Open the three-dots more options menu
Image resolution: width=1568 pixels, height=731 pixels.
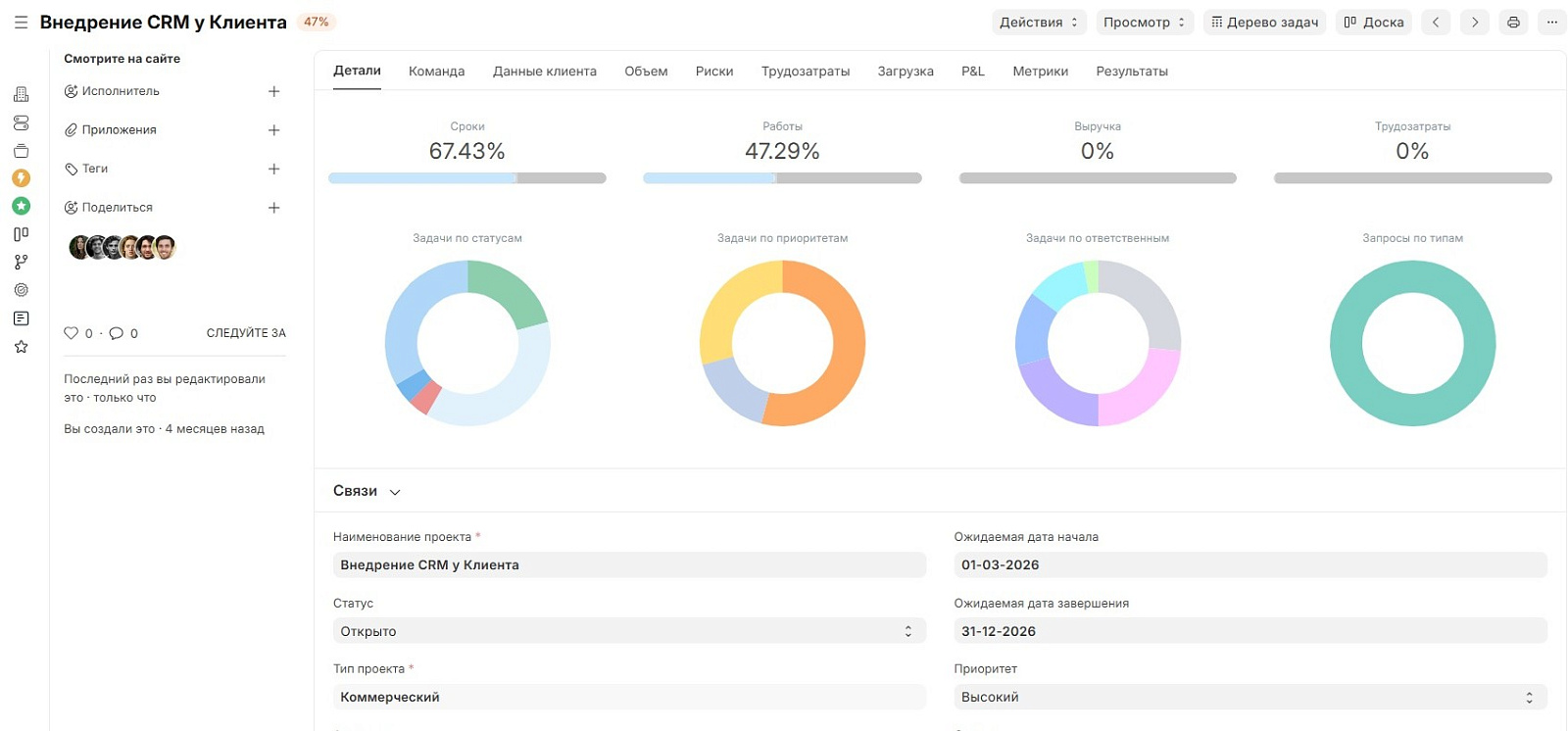1552,22
